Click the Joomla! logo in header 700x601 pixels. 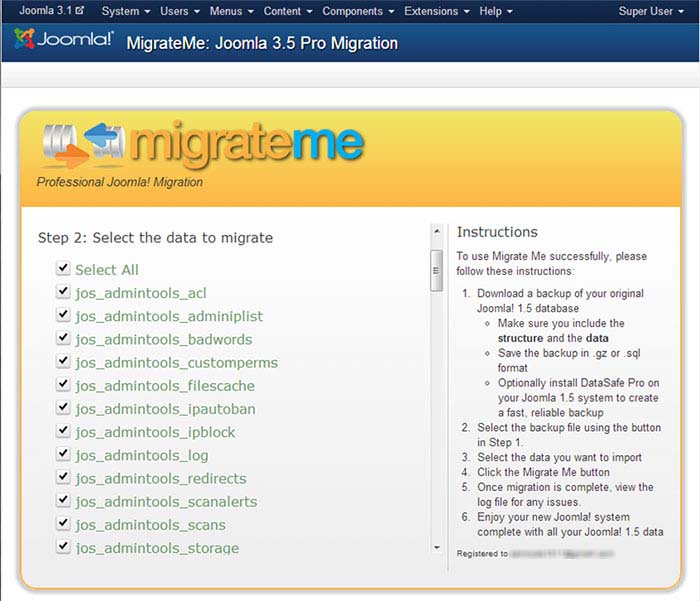click(x=64, y=39)
